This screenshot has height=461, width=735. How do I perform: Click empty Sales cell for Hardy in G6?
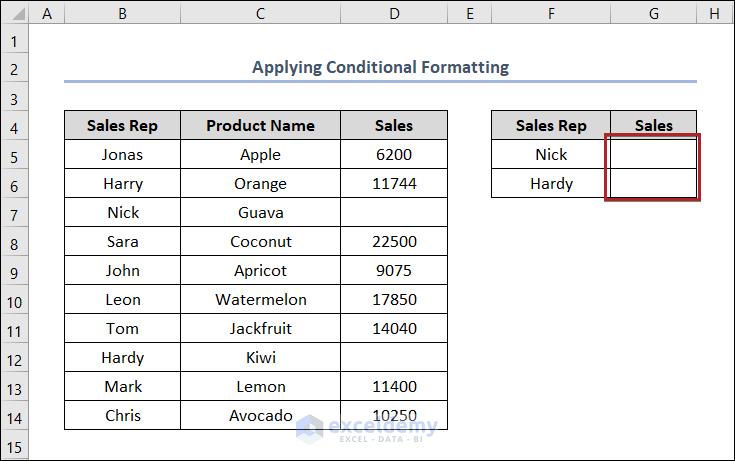654,184
